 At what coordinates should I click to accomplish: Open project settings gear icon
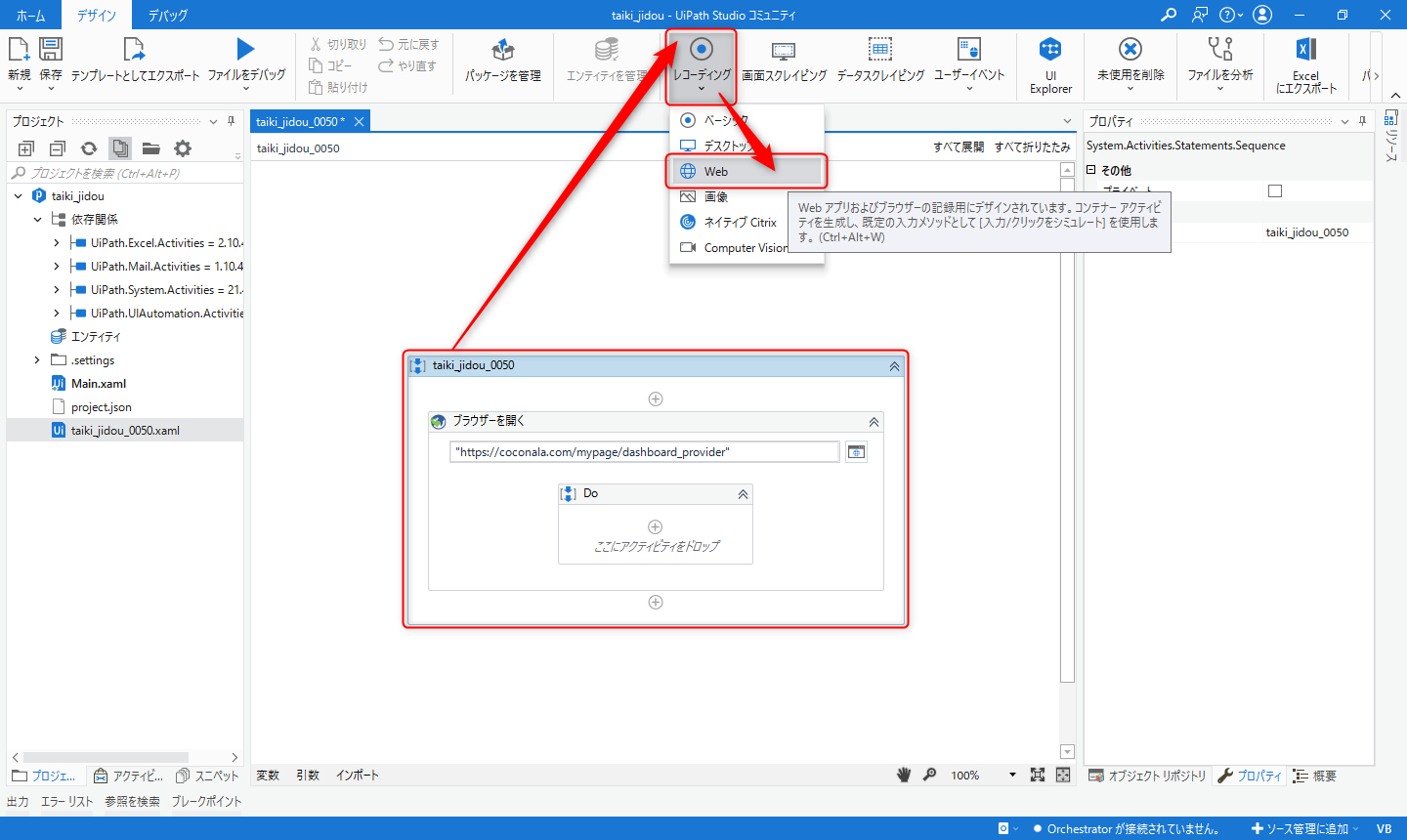(x=183, y=148)
